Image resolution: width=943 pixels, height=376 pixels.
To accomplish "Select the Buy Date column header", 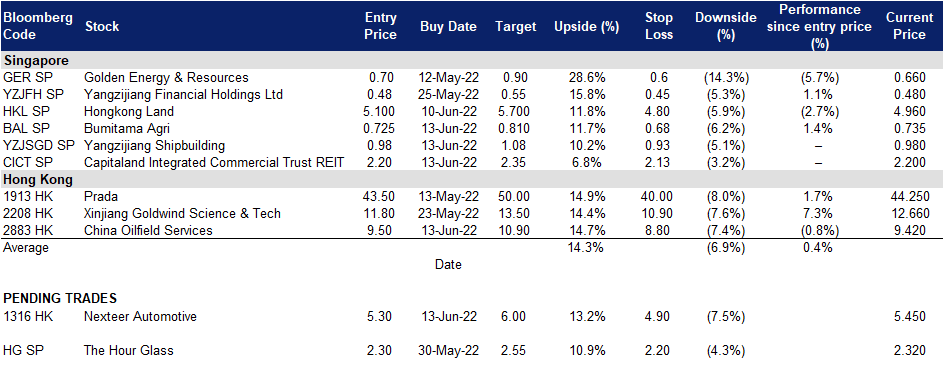I will point(448,26).
